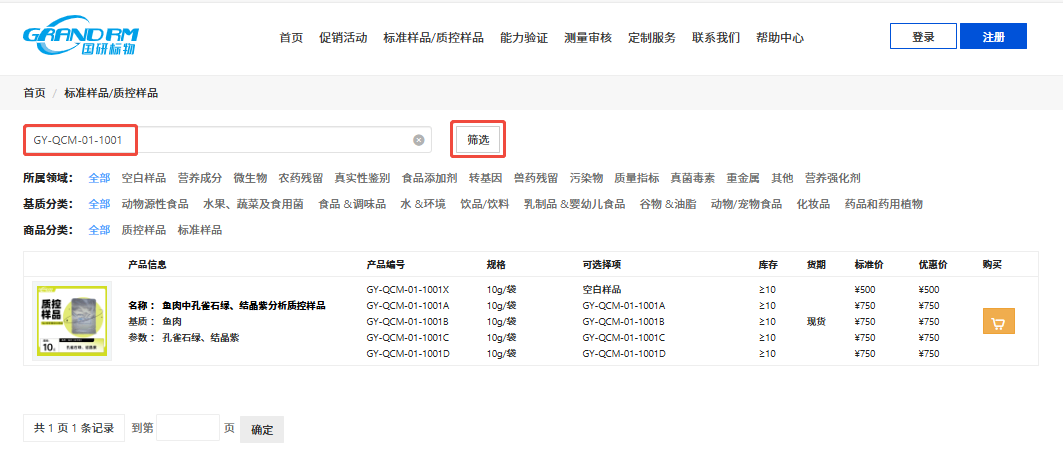Click the 首页 breadcrumb link
The width and height of the screenshot is (1063, 471).
click(x=34, y=93)
